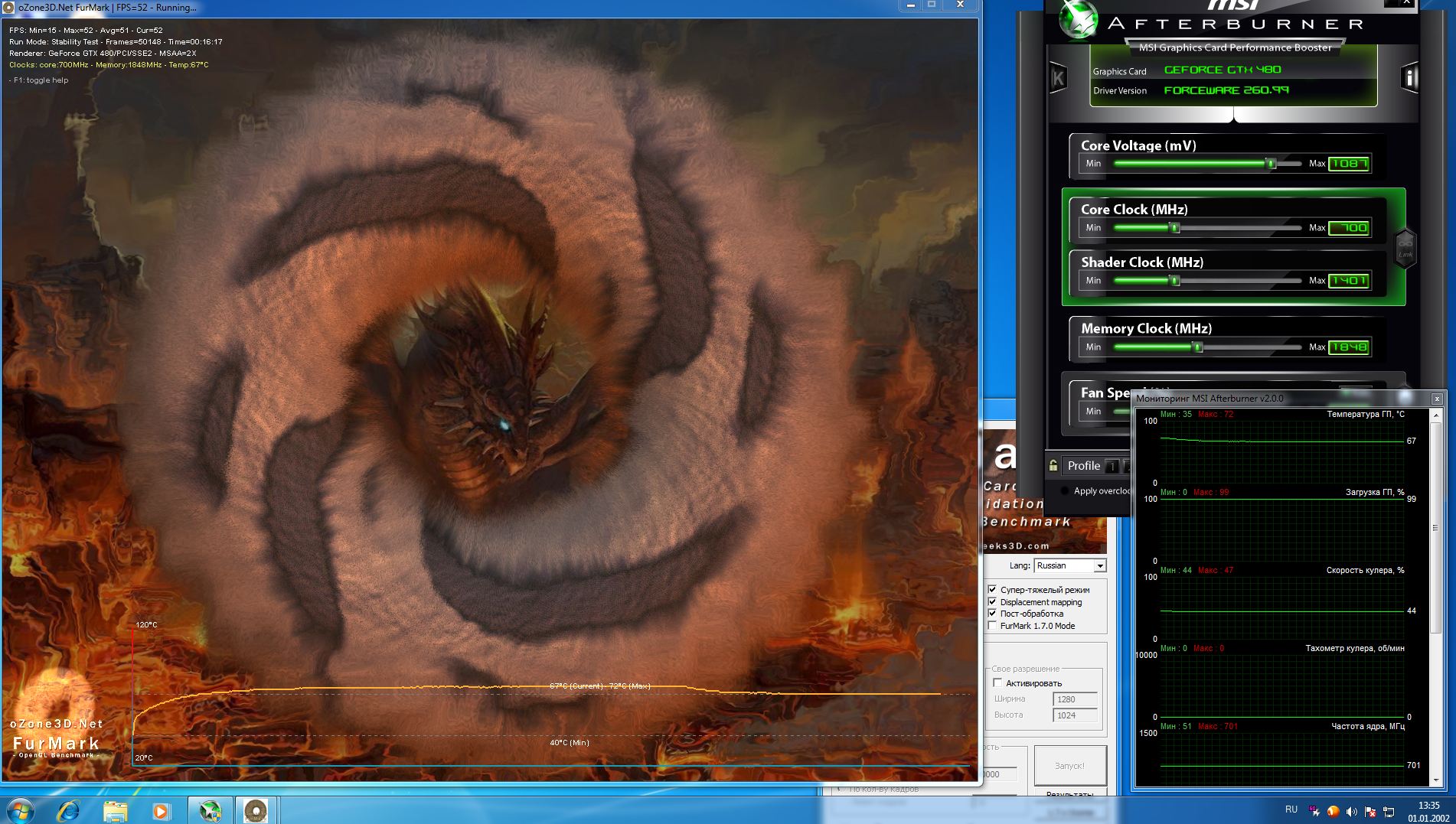Image resolution: width=1456 pixels, height=824 pixels.
Task: Open the volume speaker tray icon
Action: tap(1352, 811)
